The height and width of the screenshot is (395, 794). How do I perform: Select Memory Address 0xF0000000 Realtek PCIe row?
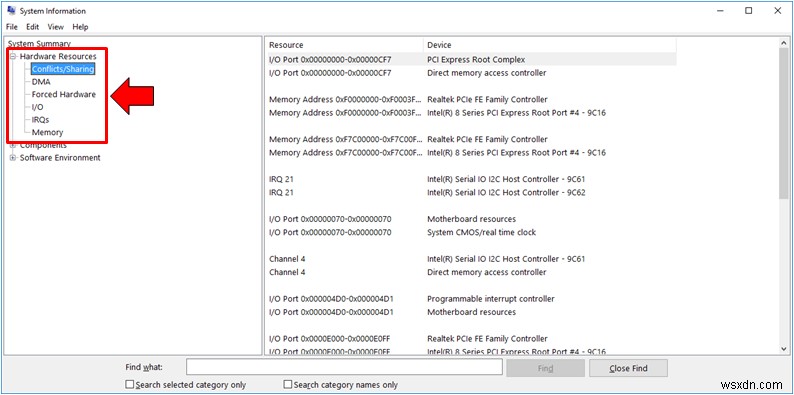[471, 99]
